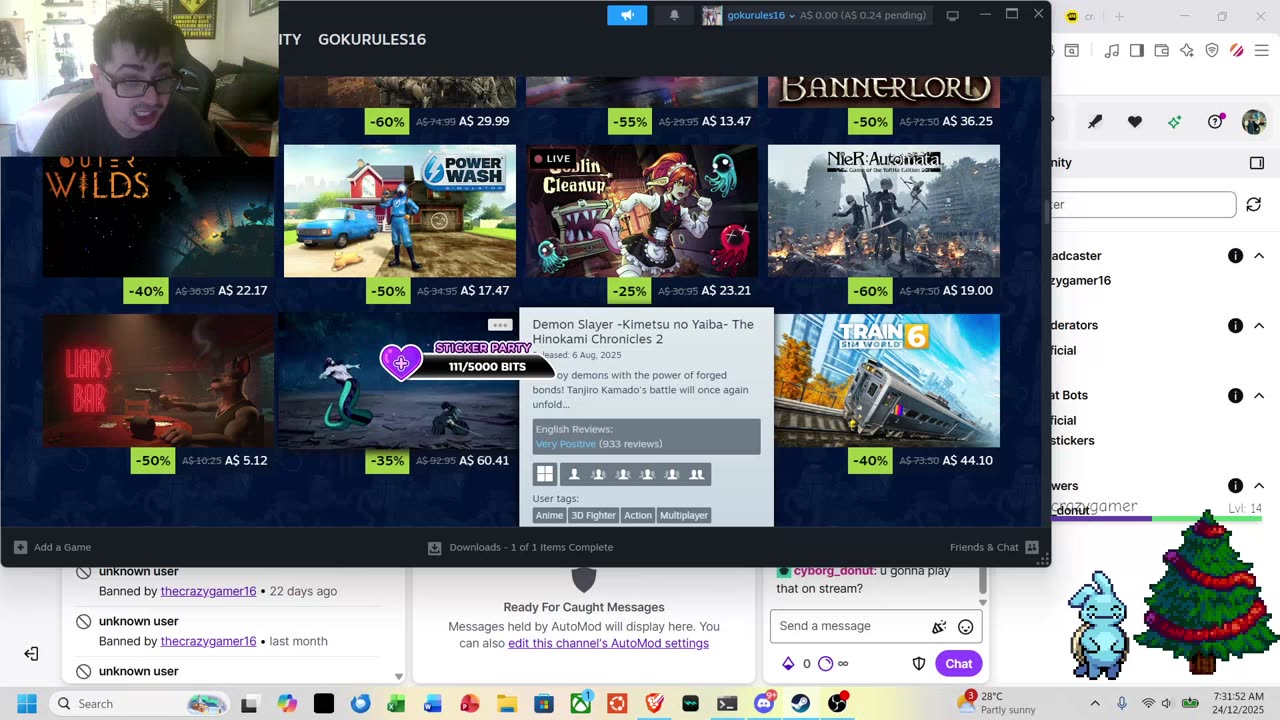Open the browser hamburger menu
Viewport: 1280px width, 720px height.
(1261, 51)
